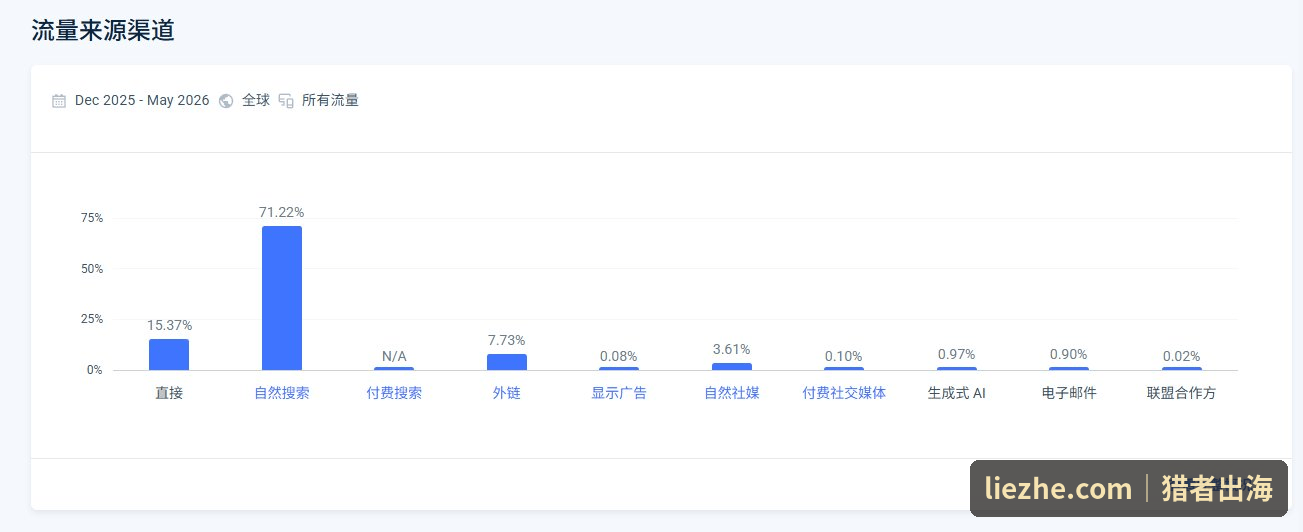Click the 全球 region label
The width and height of the screenshot is (1303, 532).
(x=256, y=100)
